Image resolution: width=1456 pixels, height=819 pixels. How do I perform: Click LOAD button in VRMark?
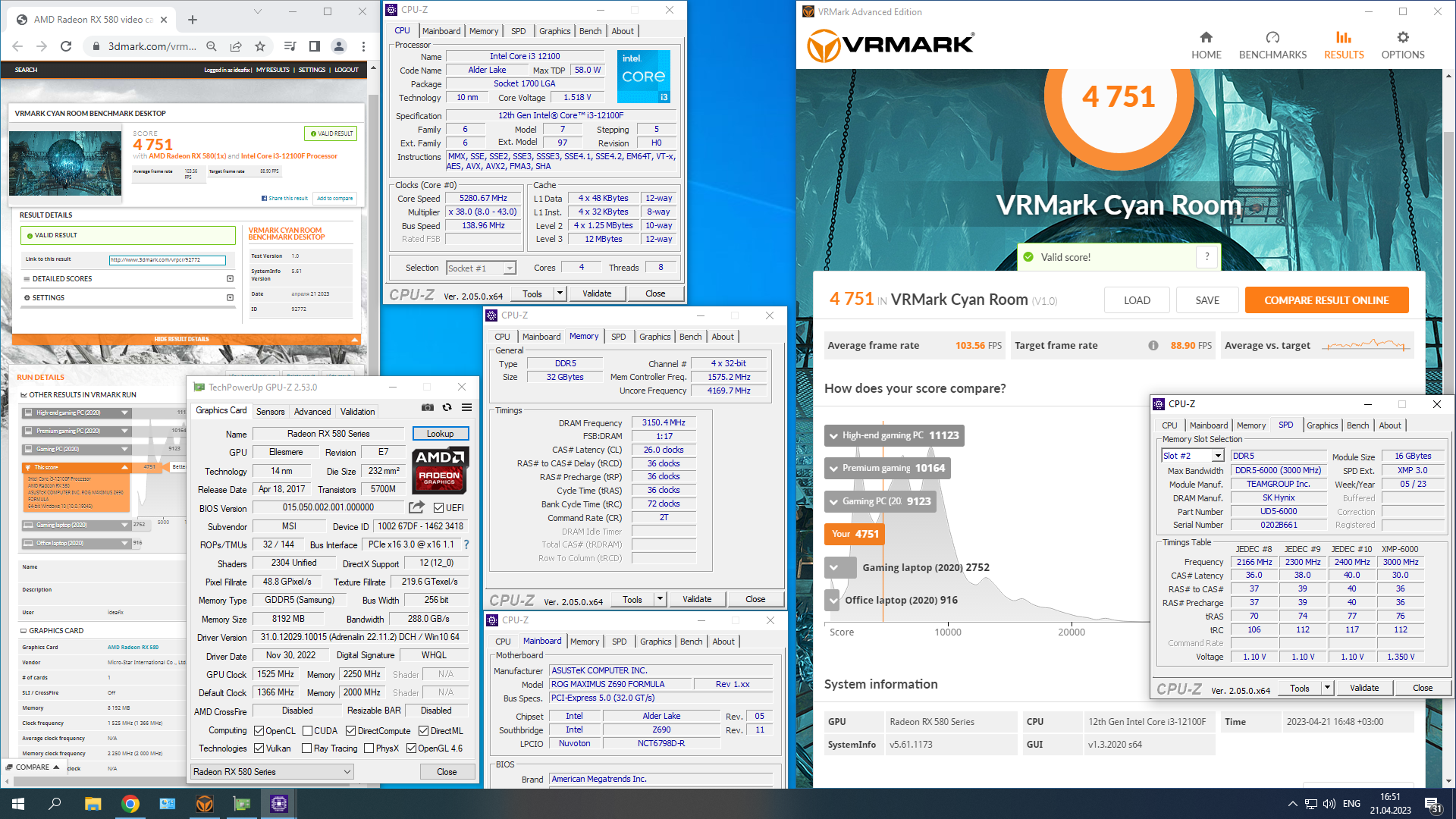tap(1137, 300)
